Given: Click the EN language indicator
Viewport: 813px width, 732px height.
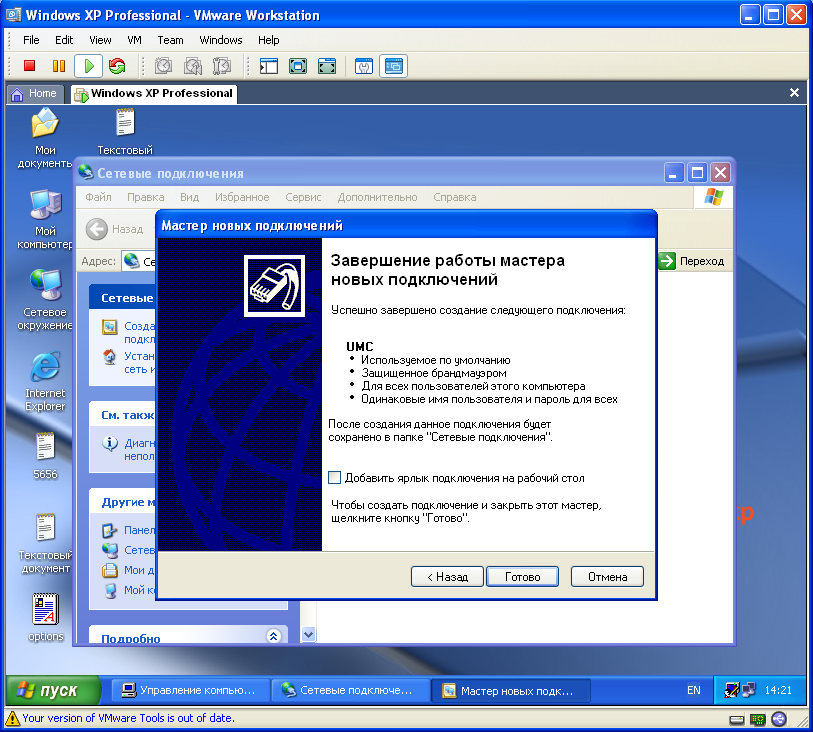Looking at the screenshot, I should tap(693, 690).
